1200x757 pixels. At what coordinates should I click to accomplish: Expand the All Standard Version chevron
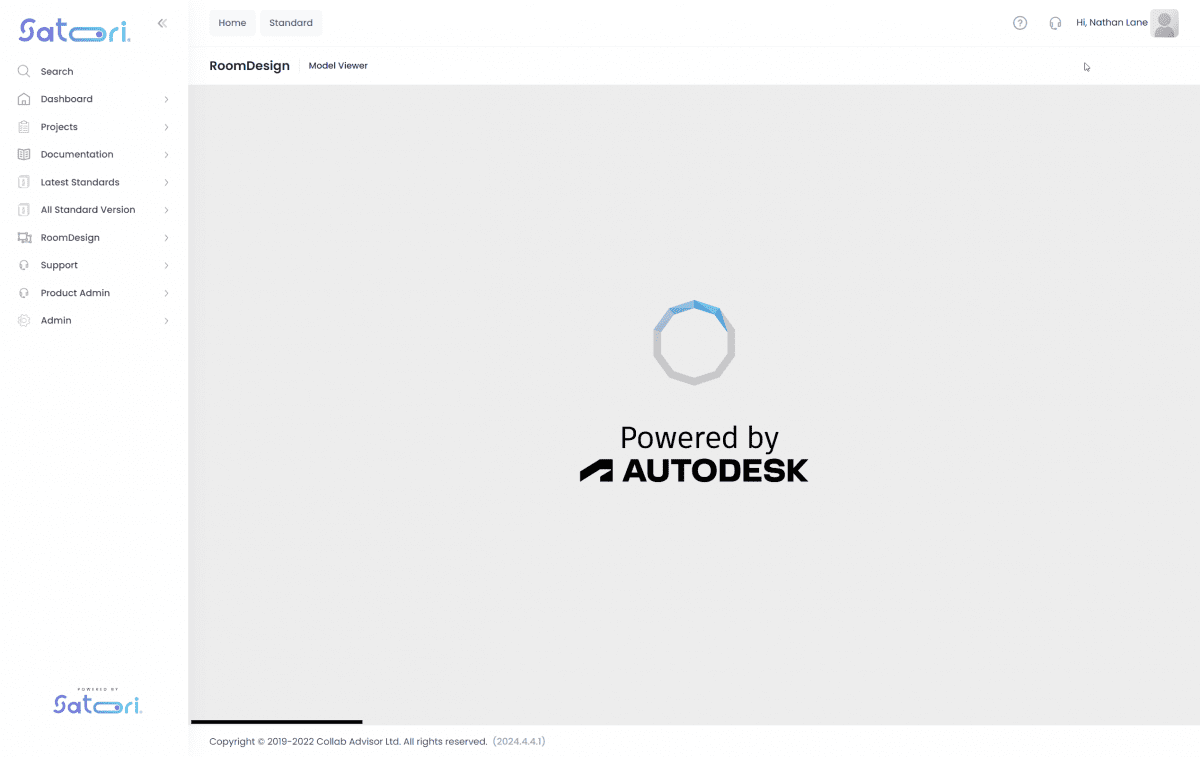[x=166, y=211]
